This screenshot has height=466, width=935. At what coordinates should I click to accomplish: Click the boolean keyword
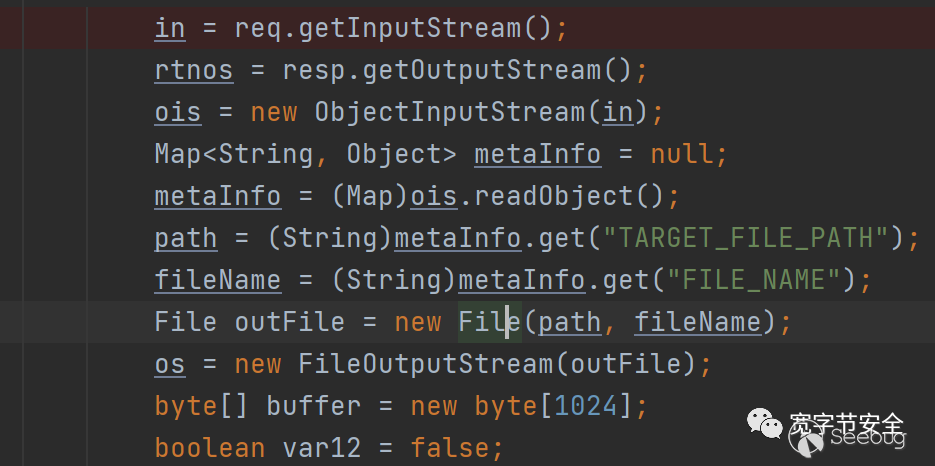point(210,448)
